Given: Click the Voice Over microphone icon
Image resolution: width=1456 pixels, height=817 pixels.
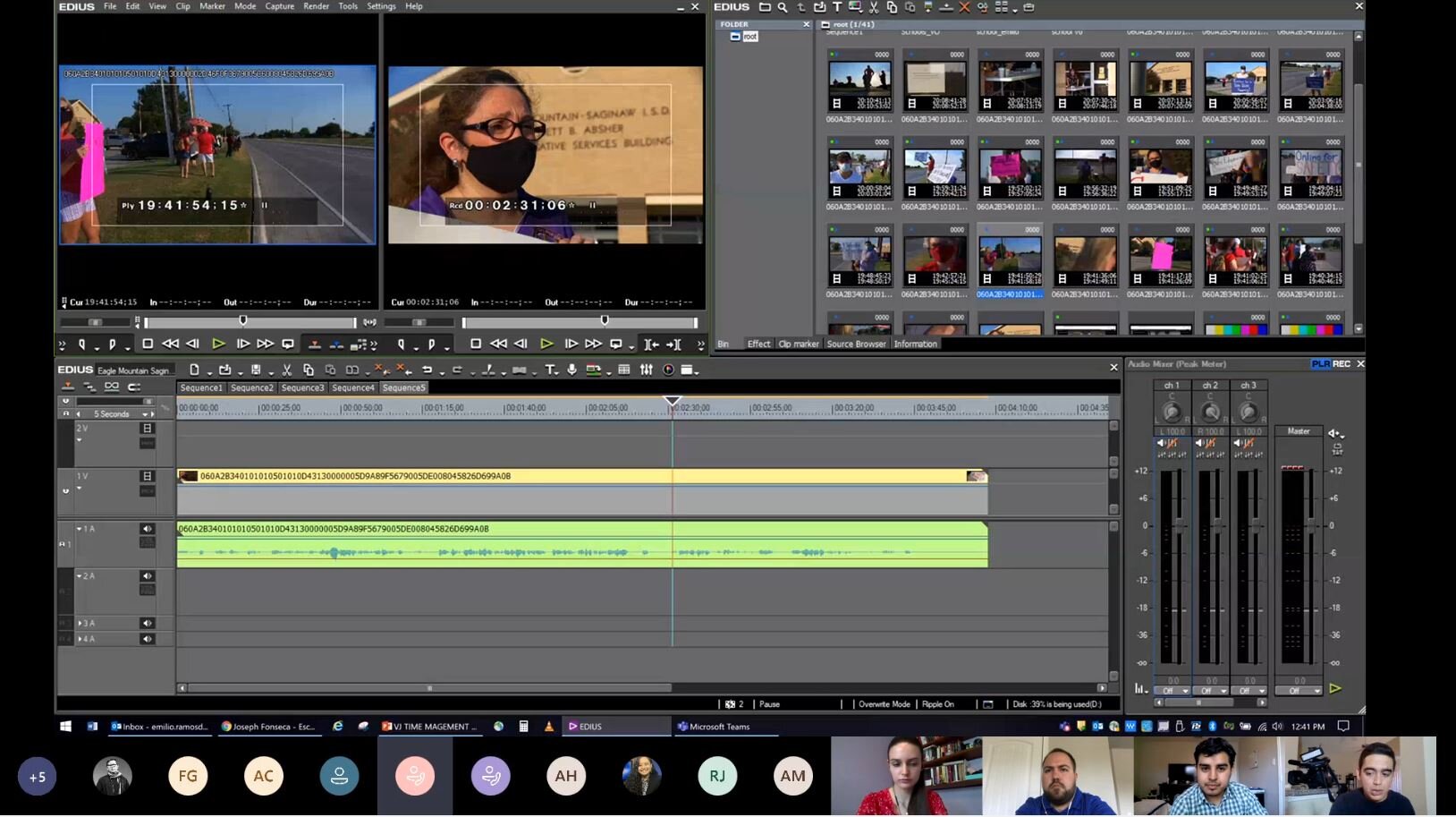Looking at the screenshot, I should click(571, 370).
